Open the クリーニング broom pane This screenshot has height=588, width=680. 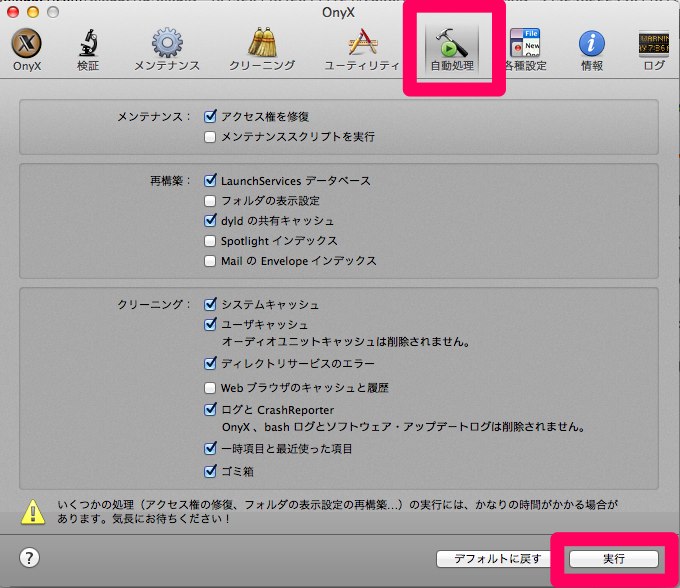coord(262,49)
